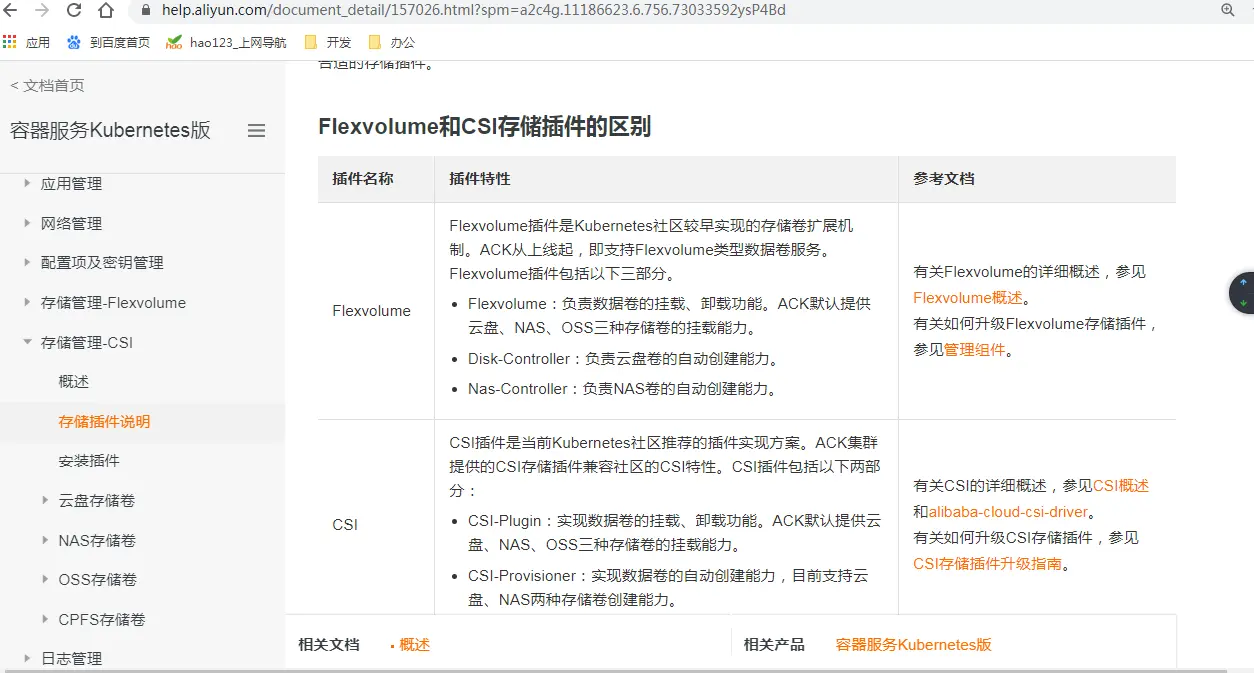Expand the 云盘存储卷 tree node
Screen dimensions: 1254x673
click(x=45, y=500)
